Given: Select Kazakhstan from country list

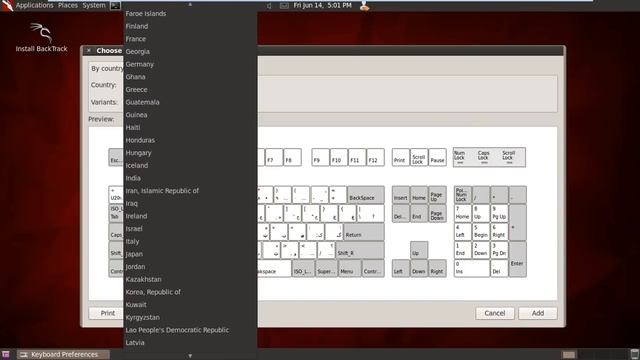Looking at the screenshot, I should 190,279.
